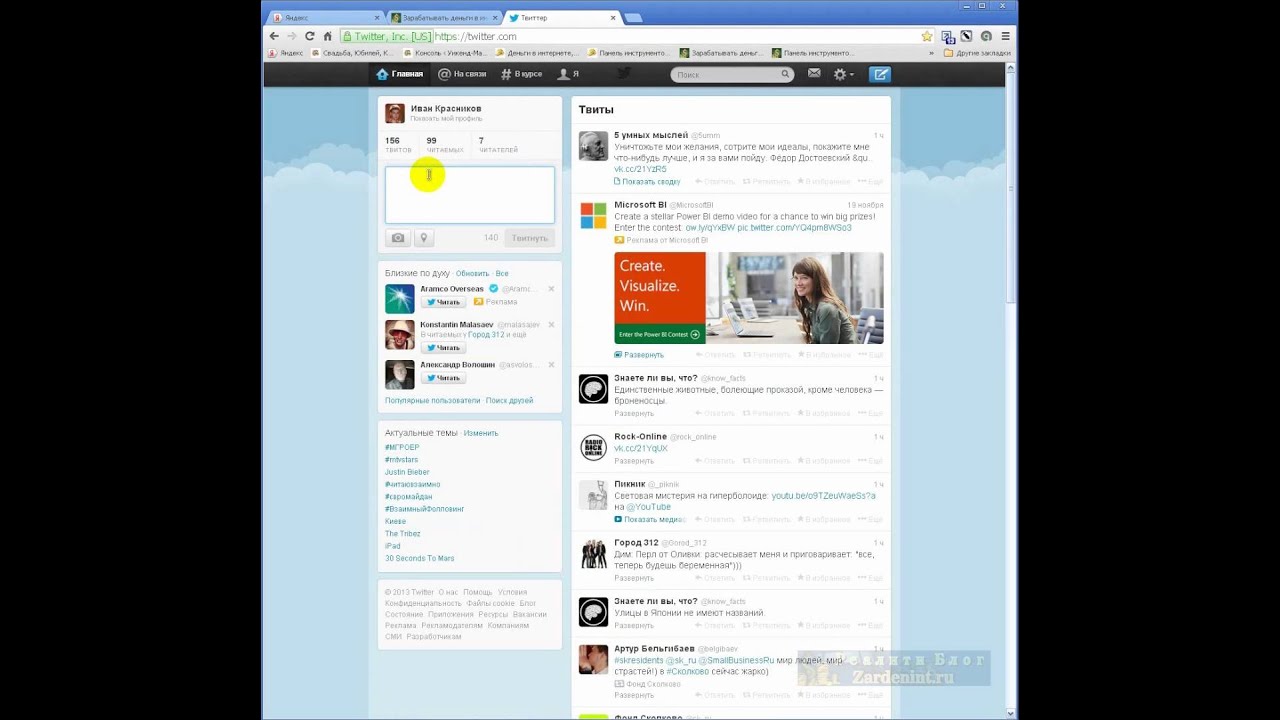Viewport: 1280px width, 720px height.
Task: Follow Александр Волошин with Читать button
Action: coord(442,378)
